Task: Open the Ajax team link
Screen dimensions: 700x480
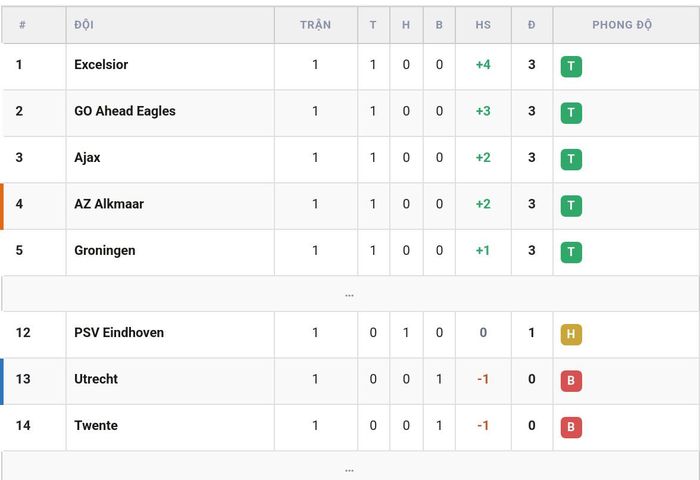Action: (87, 158)
